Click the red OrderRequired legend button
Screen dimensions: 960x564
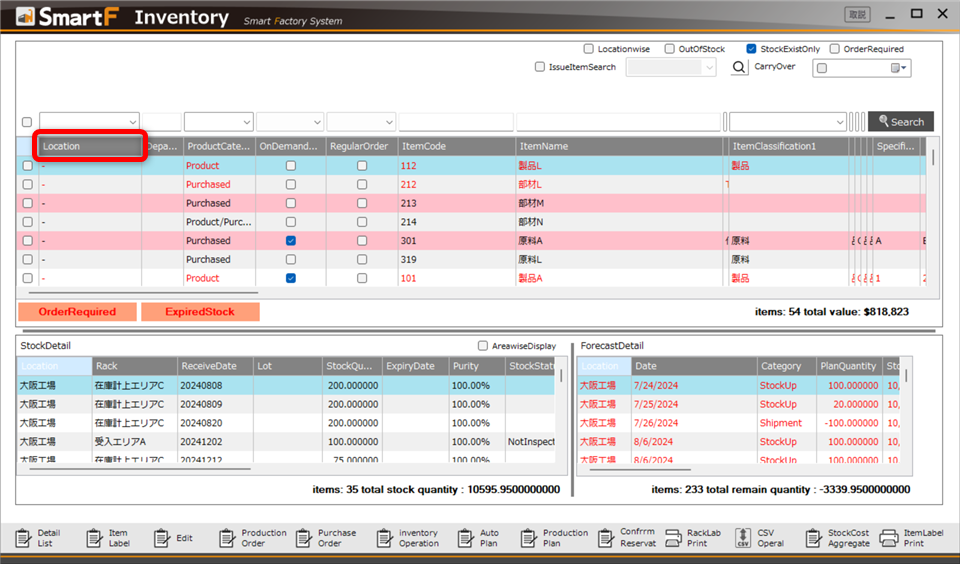pyautogui.click(x=77, y=312)
